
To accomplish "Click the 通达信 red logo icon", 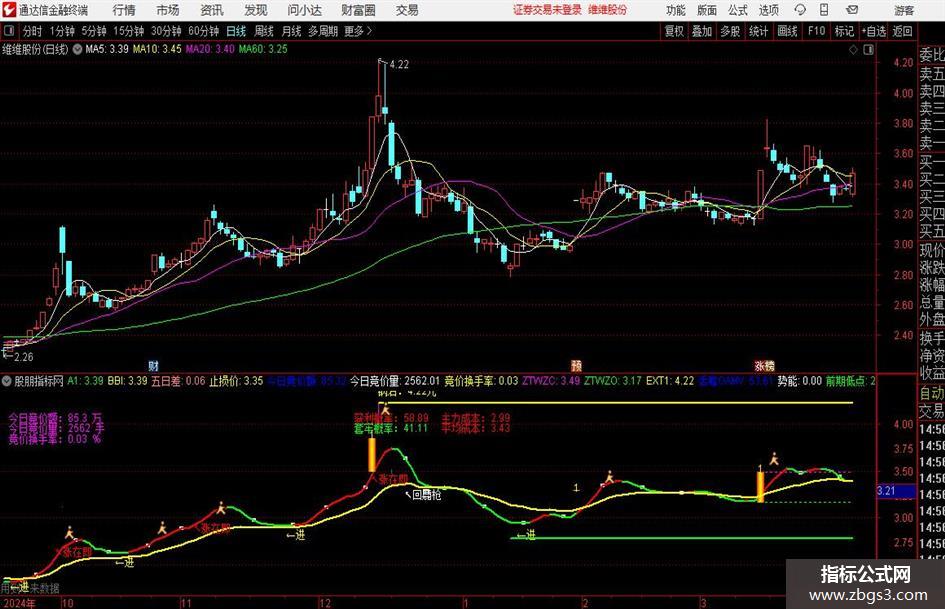I will coord(9,10).
